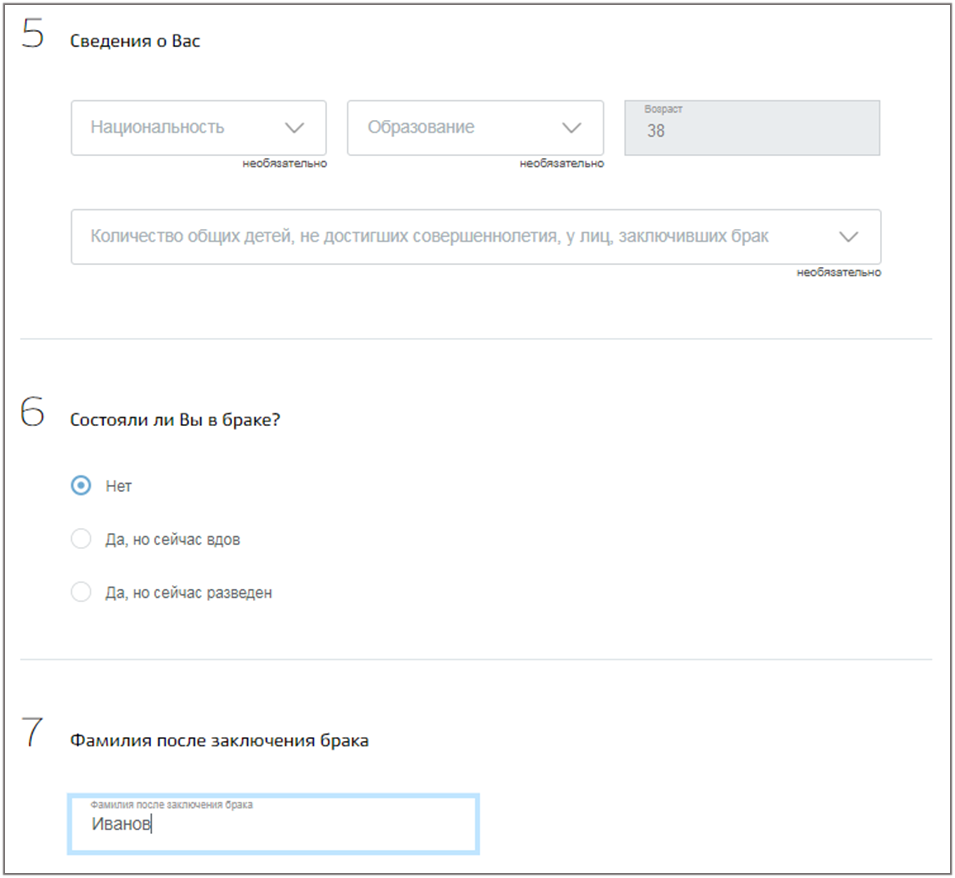Viewport: 955px width, 878px height.
Task: Click the step number 6 marker
Action: click(32, 411)
